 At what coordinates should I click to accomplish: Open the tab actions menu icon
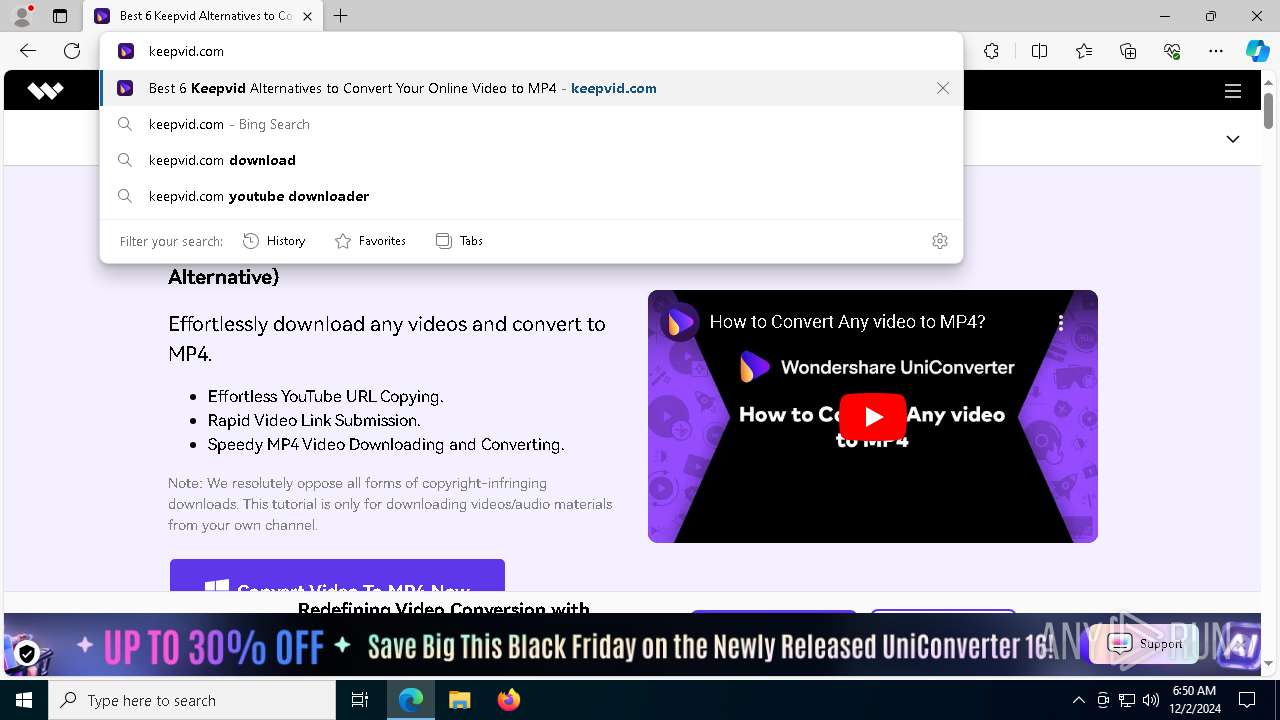pyautogui.click(x=60, y=16)
